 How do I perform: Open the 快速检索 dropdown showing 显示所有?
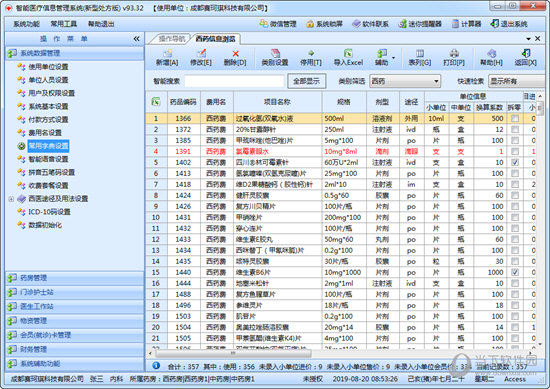tap(516, 81)
